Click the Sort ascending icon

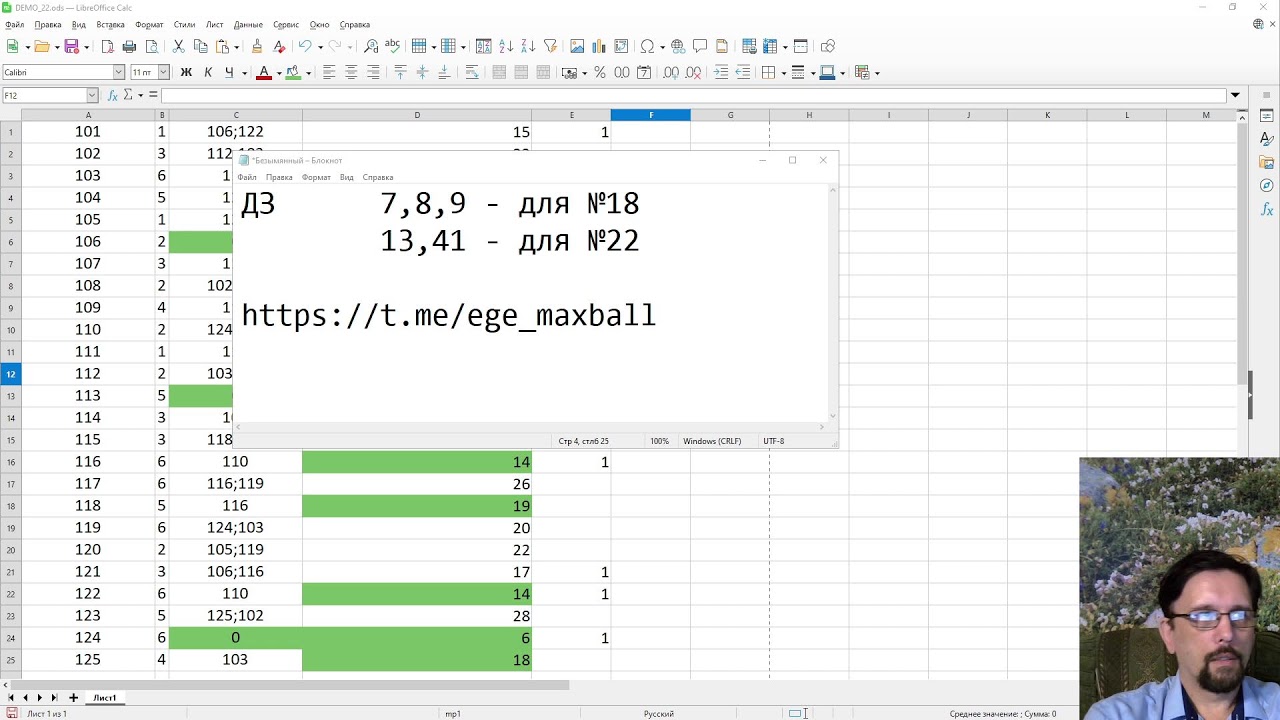[x=506, y=46]
